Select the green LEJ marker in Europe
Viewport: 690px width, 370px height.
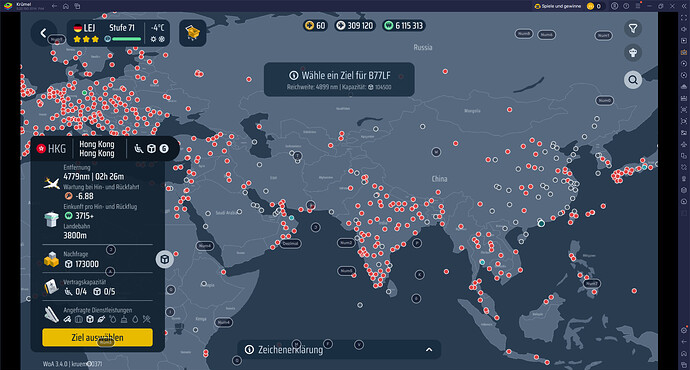tap(84, 92)
